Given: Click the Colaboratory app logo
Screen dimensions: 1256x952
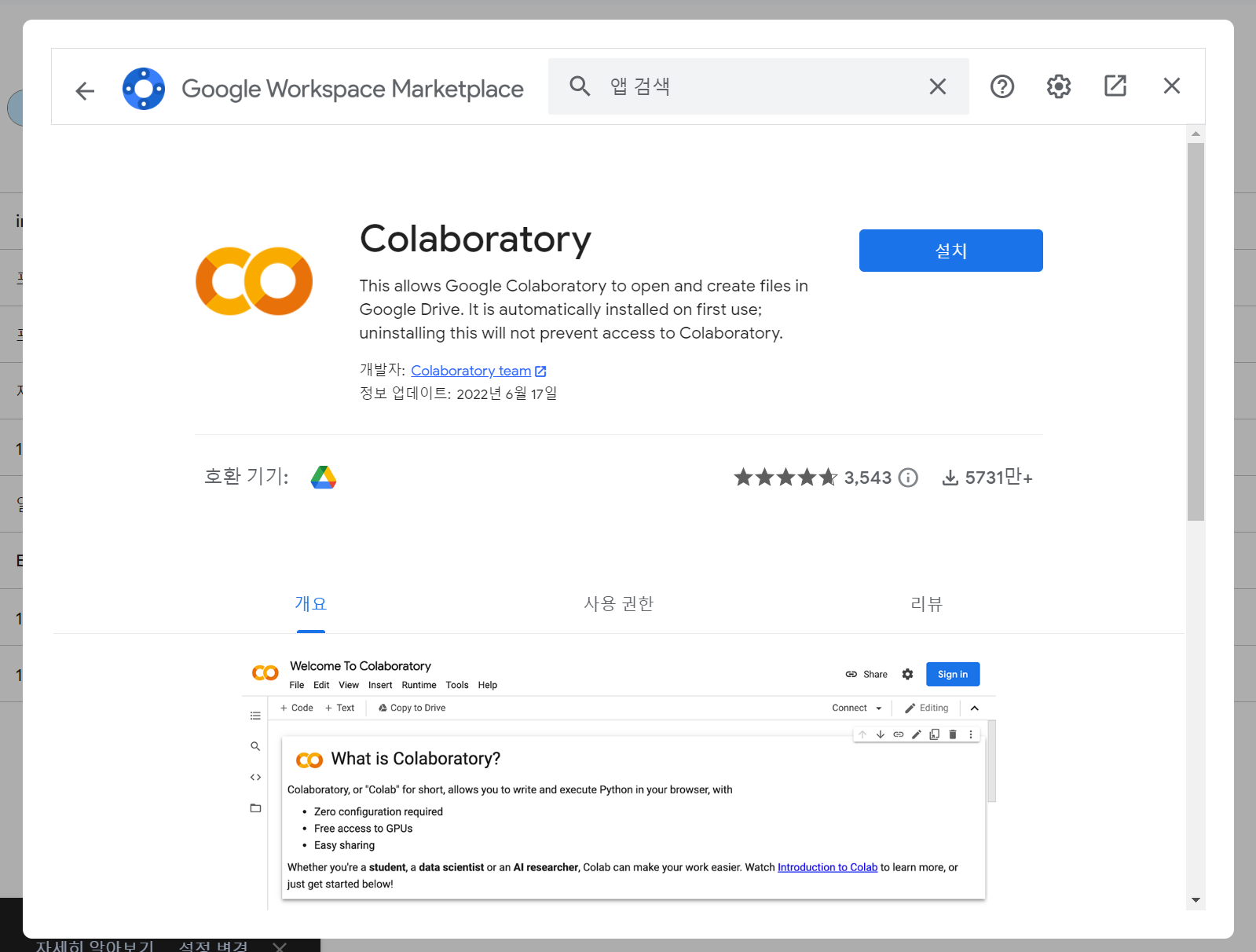Looking at the screenshot, I should [254, 281].
